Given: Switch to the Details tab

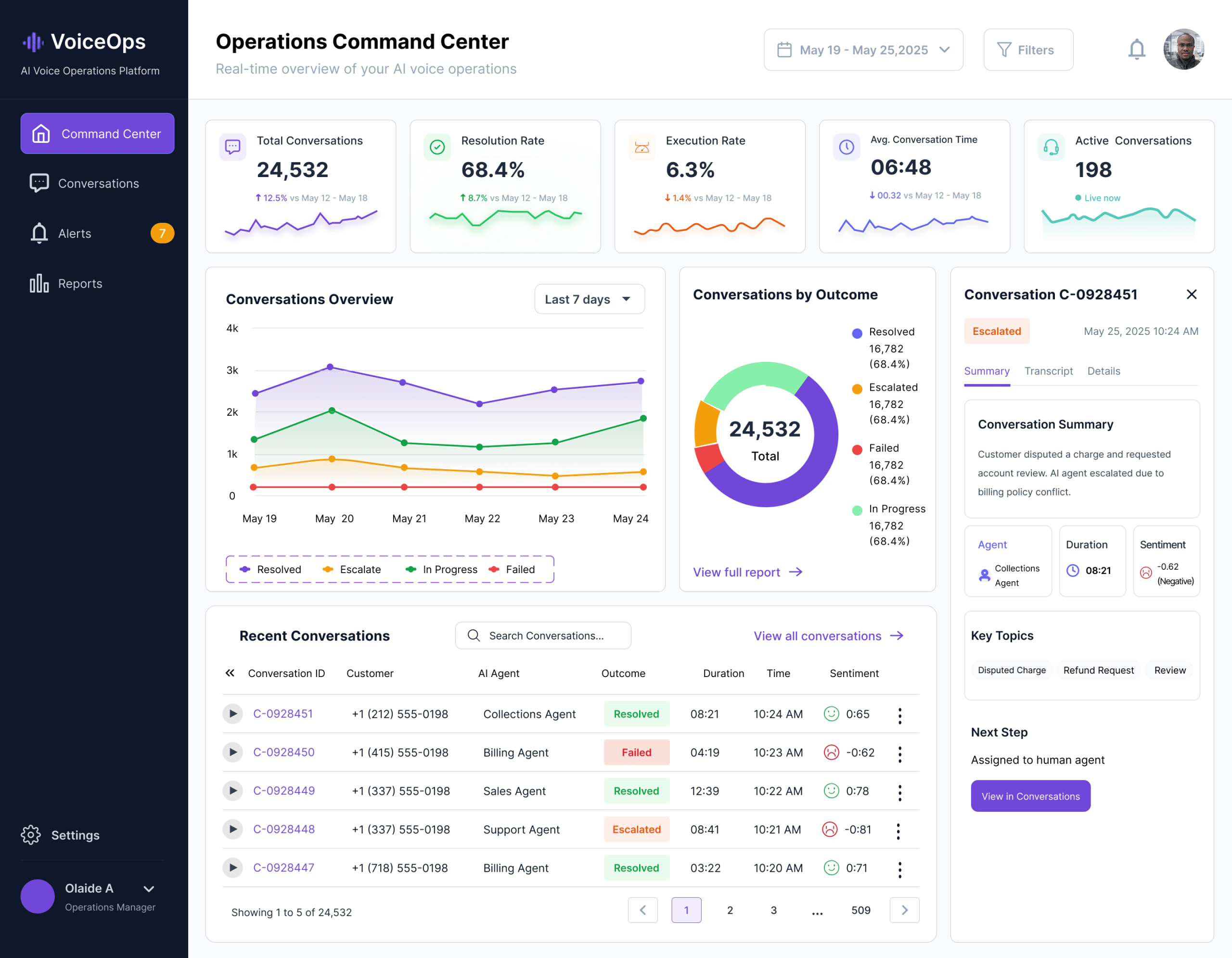Looking at the screenshot, I should [x=1104, y=371].
